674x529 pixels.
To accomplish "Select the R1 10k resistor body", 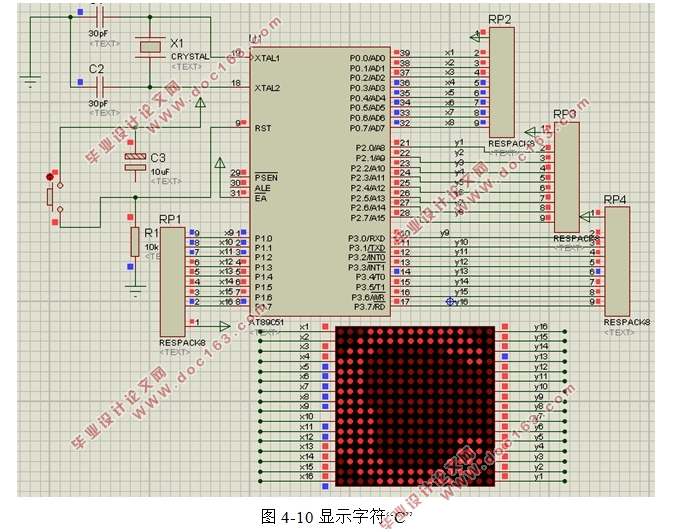I will (x=135, y=242).
